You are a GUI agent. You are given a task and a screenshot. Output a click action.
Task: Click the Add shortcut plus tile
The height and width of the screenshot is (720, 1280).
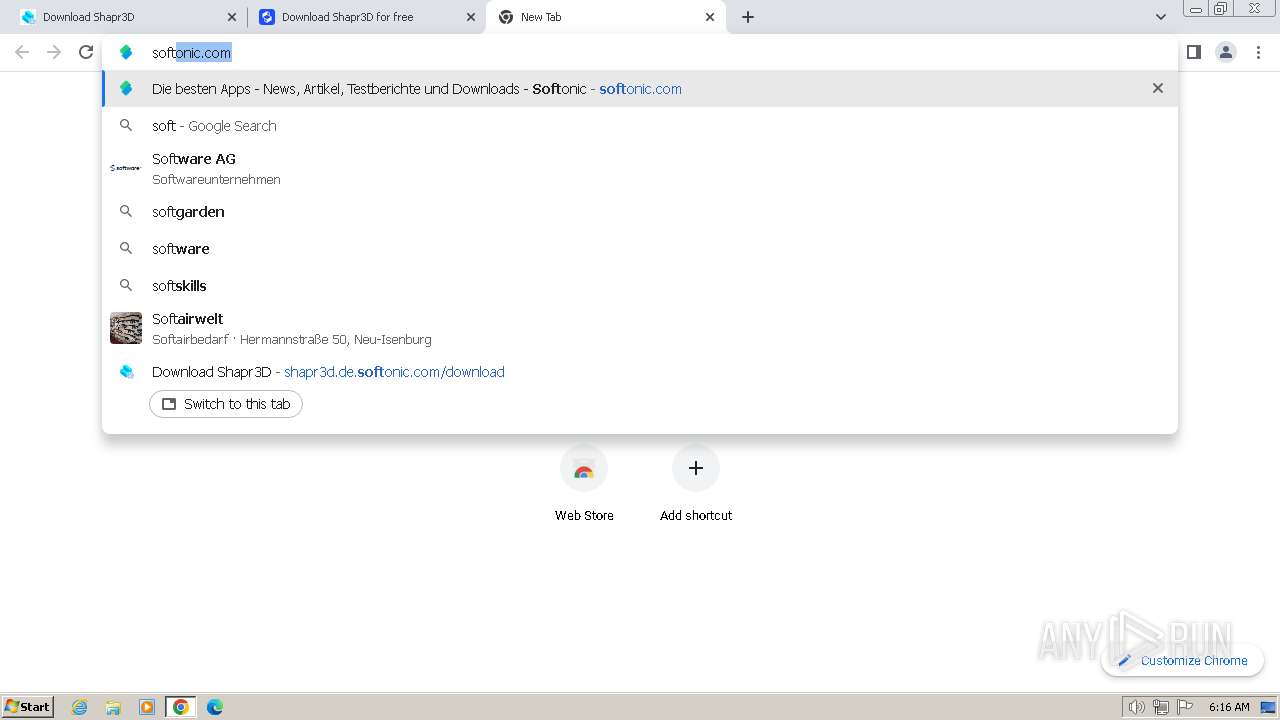pos(696,483)
